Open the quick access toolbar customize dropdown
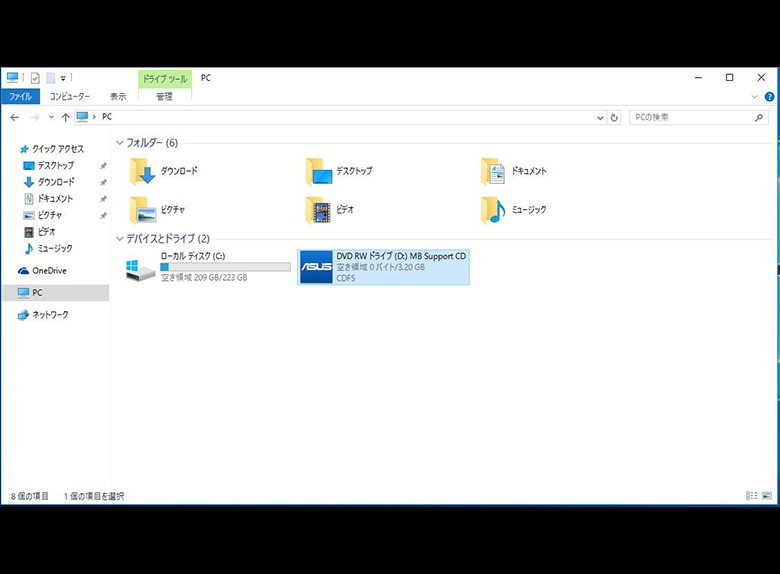The image size is (780, 574). [63, 78]
